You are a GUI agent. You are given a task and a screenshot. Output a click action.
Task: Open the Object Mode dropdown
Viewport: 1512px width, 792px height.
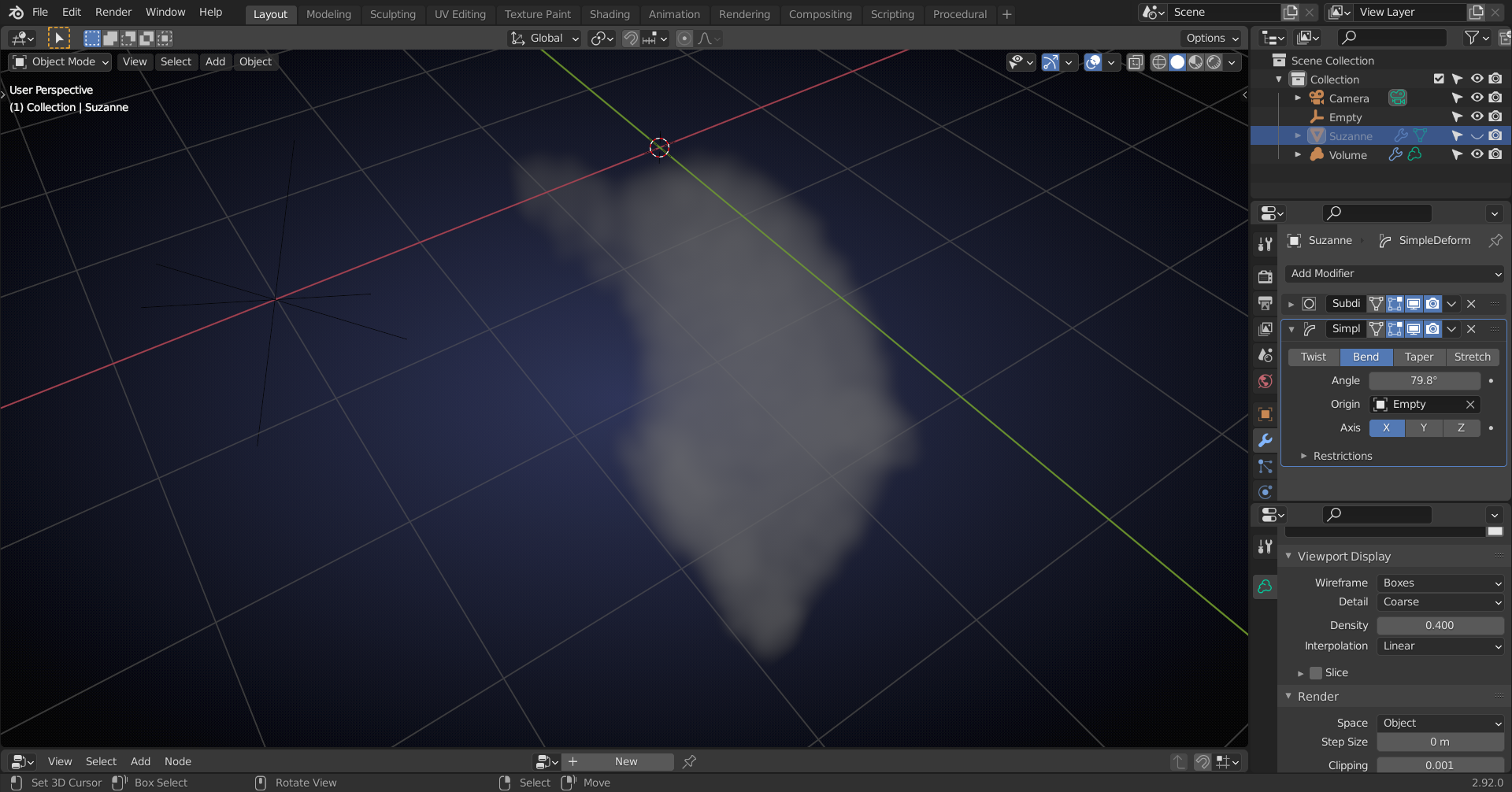61,61
